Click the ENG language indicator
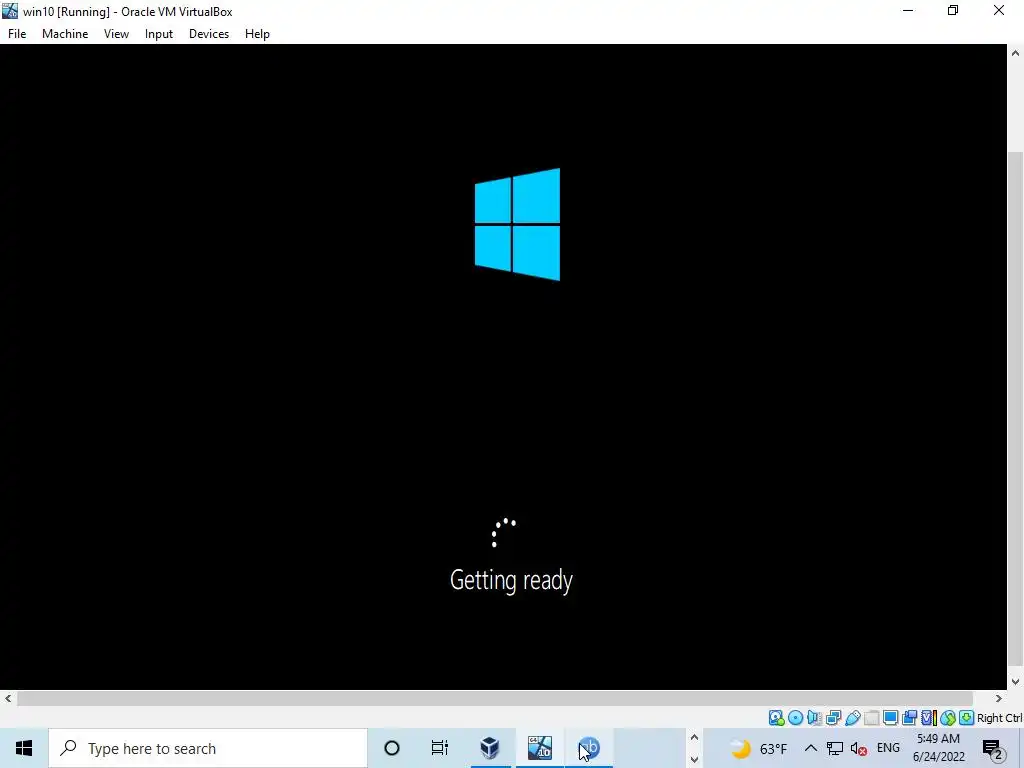Image resolution: width=1024 pixels, height=768 pixels. (888, 748)
